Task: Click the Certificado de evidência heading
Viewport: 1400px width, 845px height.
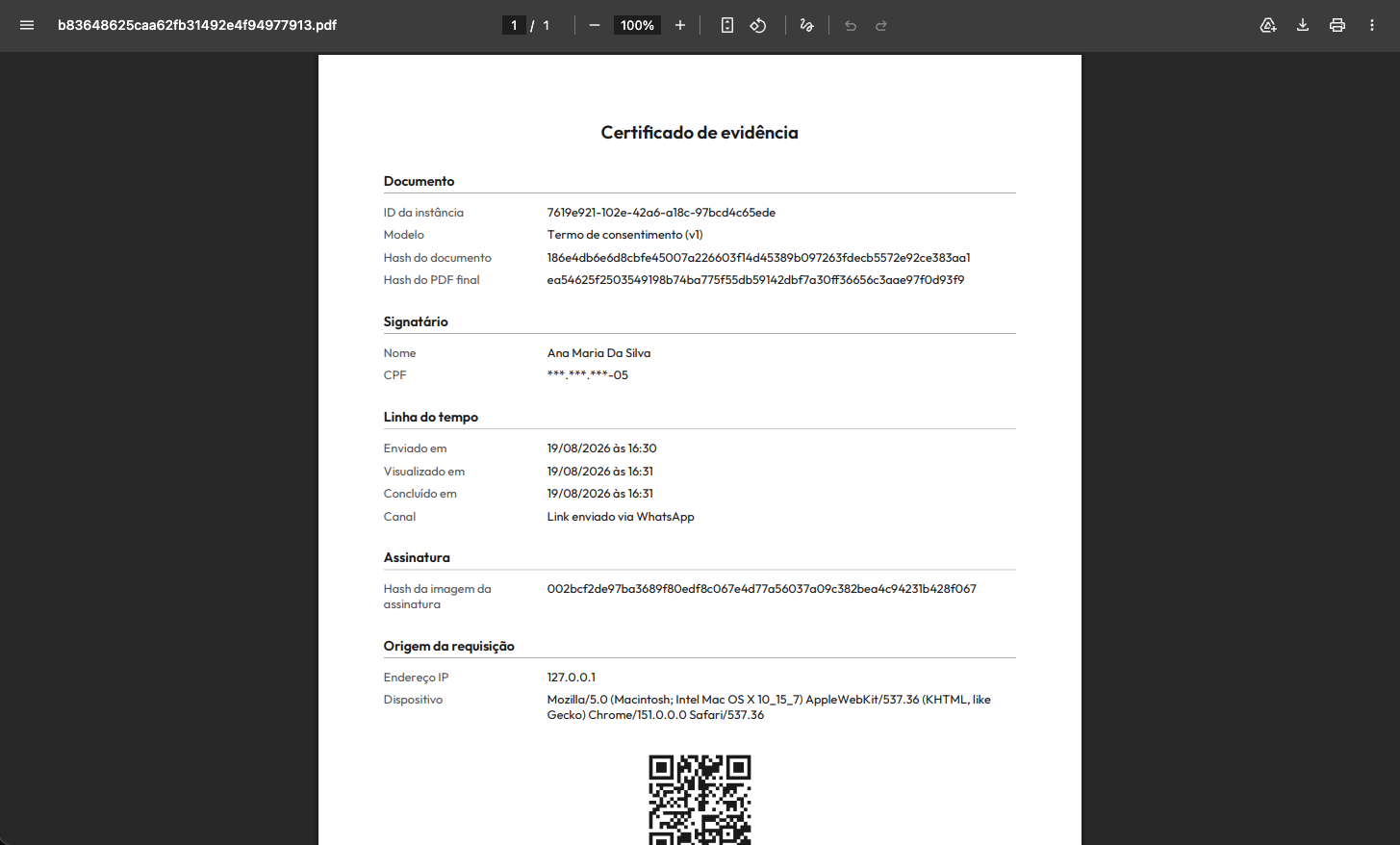Action: click(x=700, y=133)
